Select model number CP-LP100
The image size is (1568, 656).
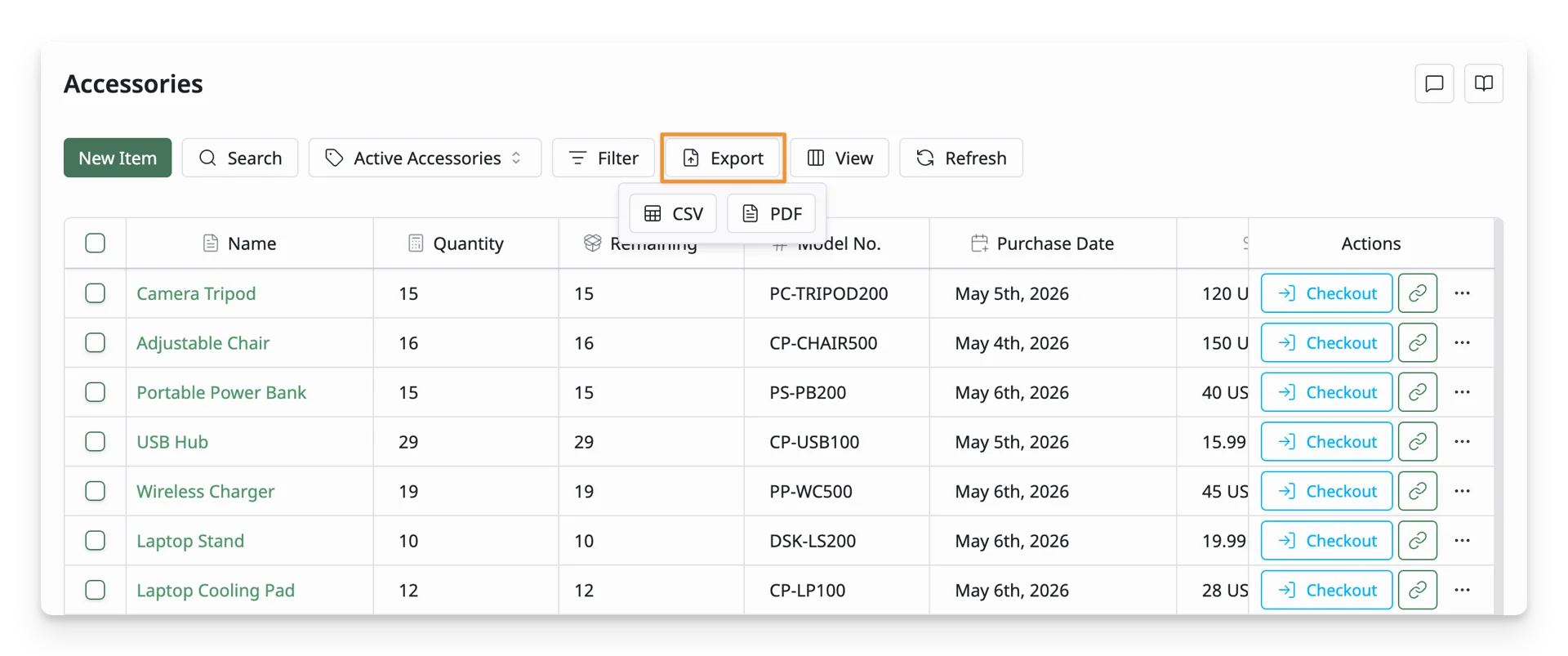(x=807, y=590)
